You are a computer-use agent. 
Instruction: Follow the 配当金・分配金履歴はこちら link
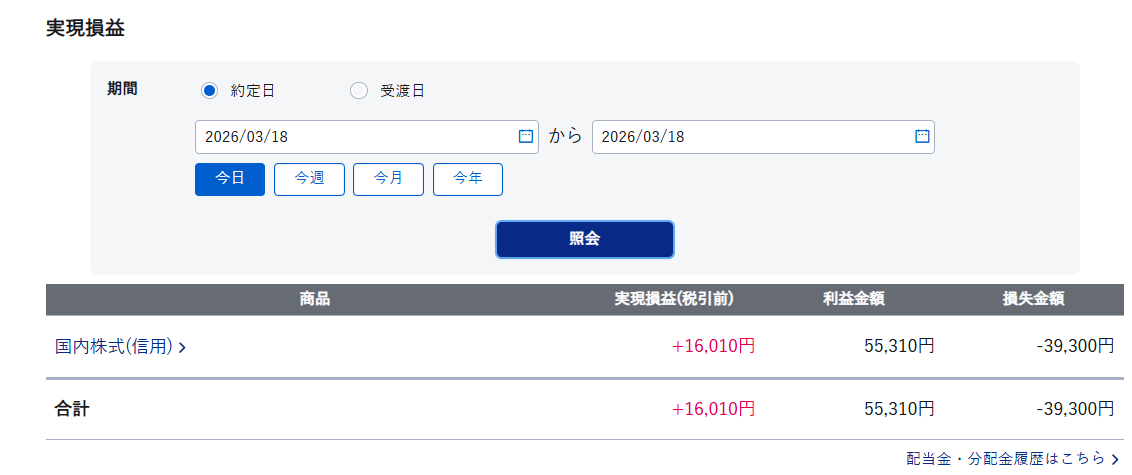(x=1005, y=459)
